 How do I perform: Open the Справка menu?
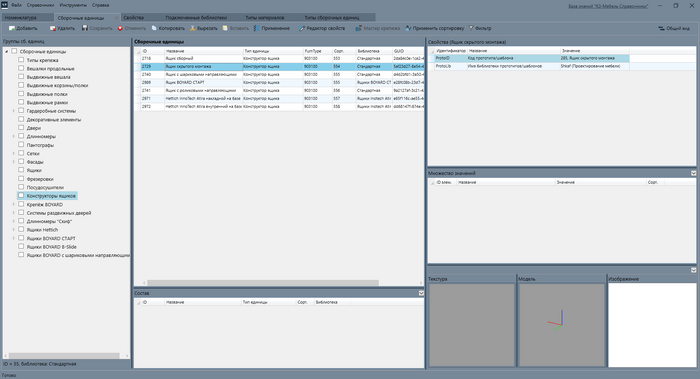[100, 5]
